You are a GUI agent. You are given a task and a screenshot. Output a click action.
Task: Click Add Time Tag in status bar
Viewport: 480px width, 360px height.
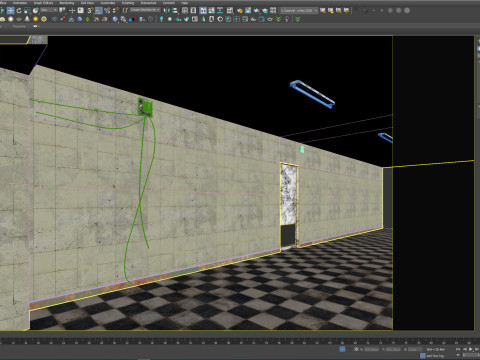click(435, 356)
